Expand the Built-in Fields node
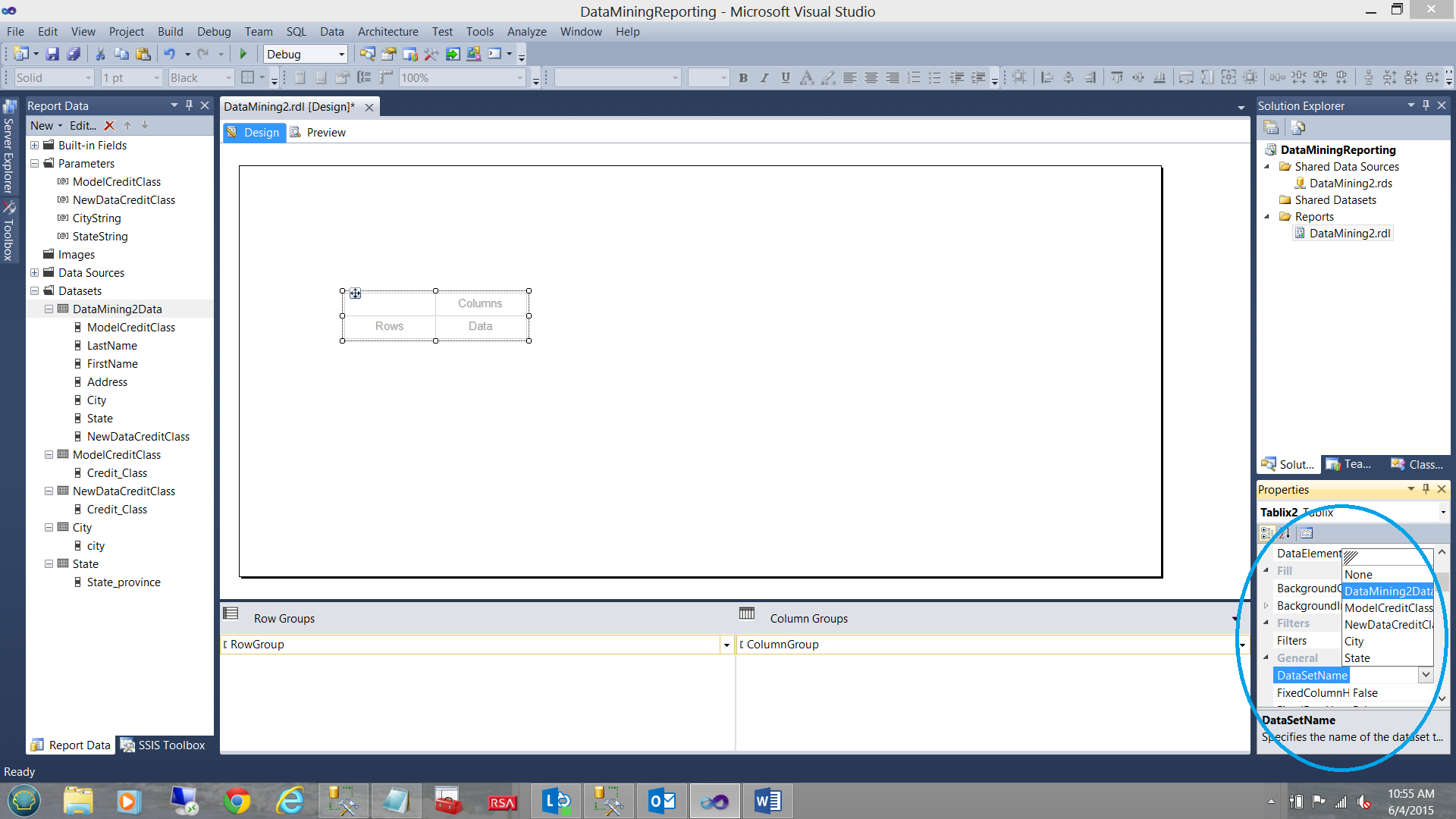This screenshot has width=1456, height=819. [35, 146]
